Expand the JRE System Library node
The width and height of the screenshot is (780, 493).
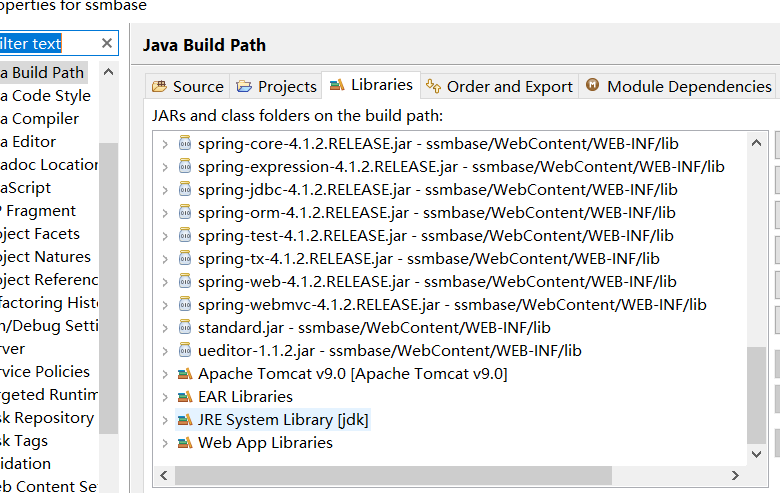point(166,420)
